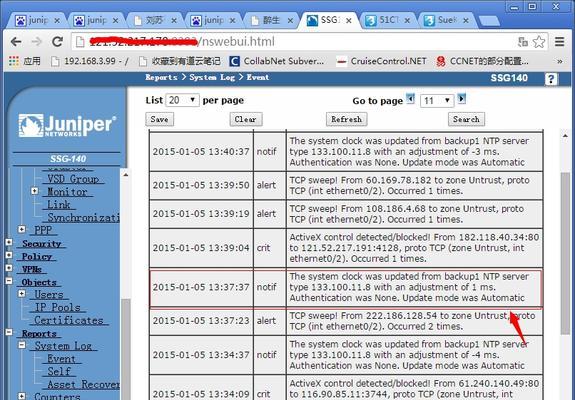Open Chrome hamburger menu
The width and height of the screenshot is (575, 400).
pos(559,42)
